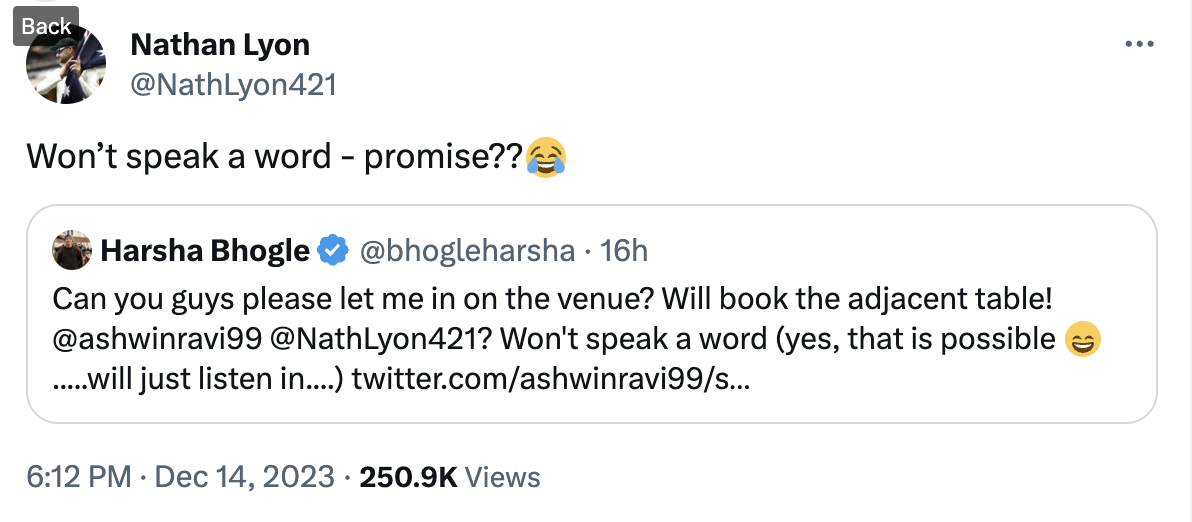This screenshot has width=1192, height=522.
Task: Open the @bhogleharsha handle
Action: point(466,251)
